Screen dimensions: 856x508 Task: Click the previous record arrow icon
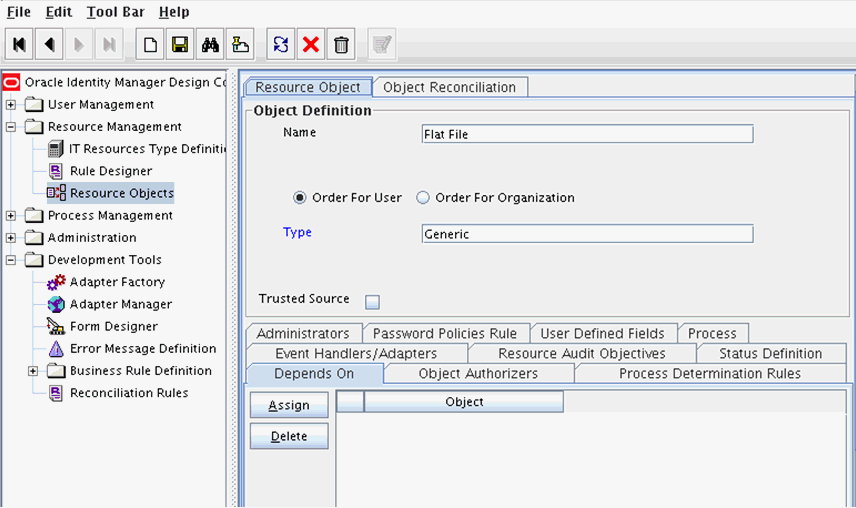(49, 45)
